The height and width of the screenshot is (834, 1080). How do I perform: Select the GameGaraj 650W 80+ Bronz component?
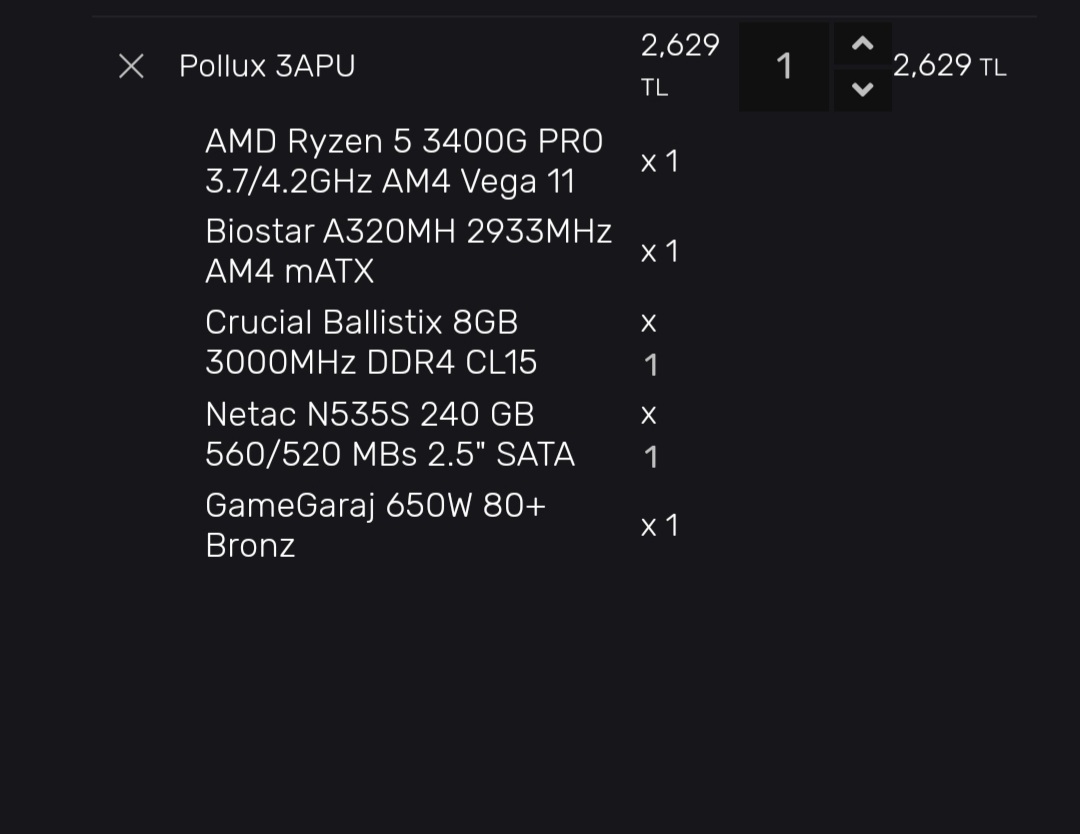point(375,506)
